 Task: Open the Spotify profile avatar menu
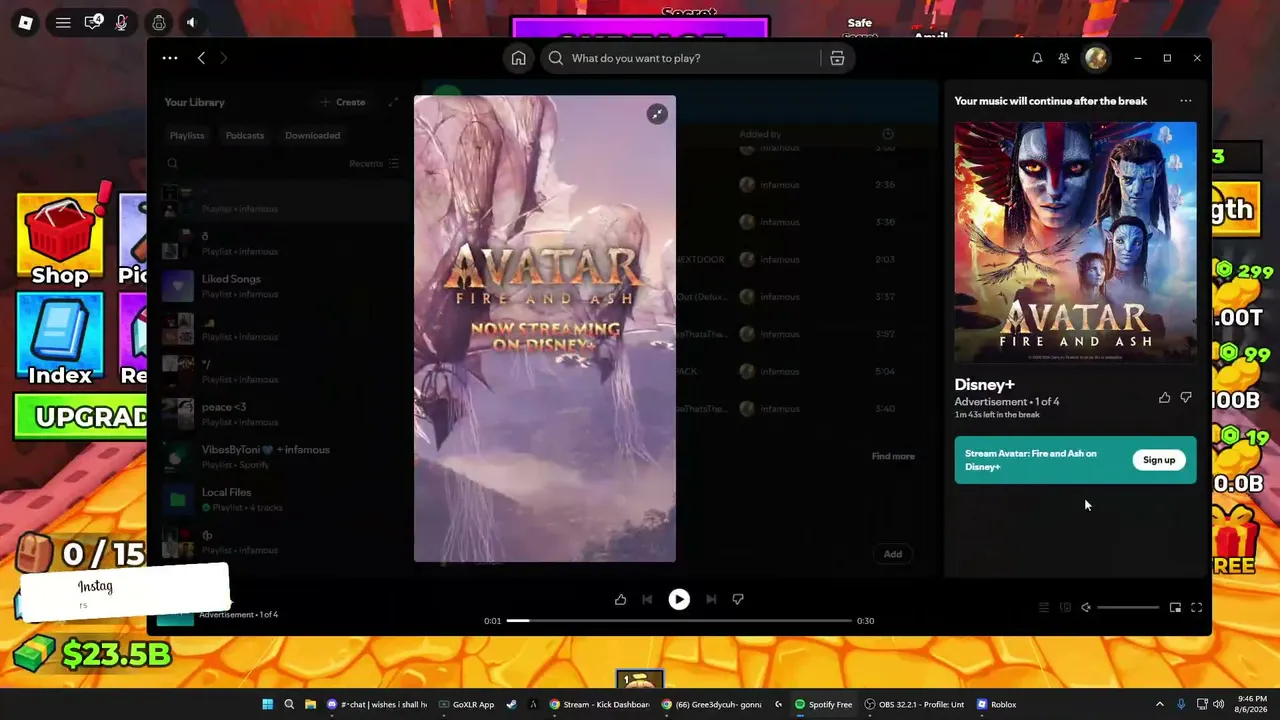click(x=1096, y=58)
